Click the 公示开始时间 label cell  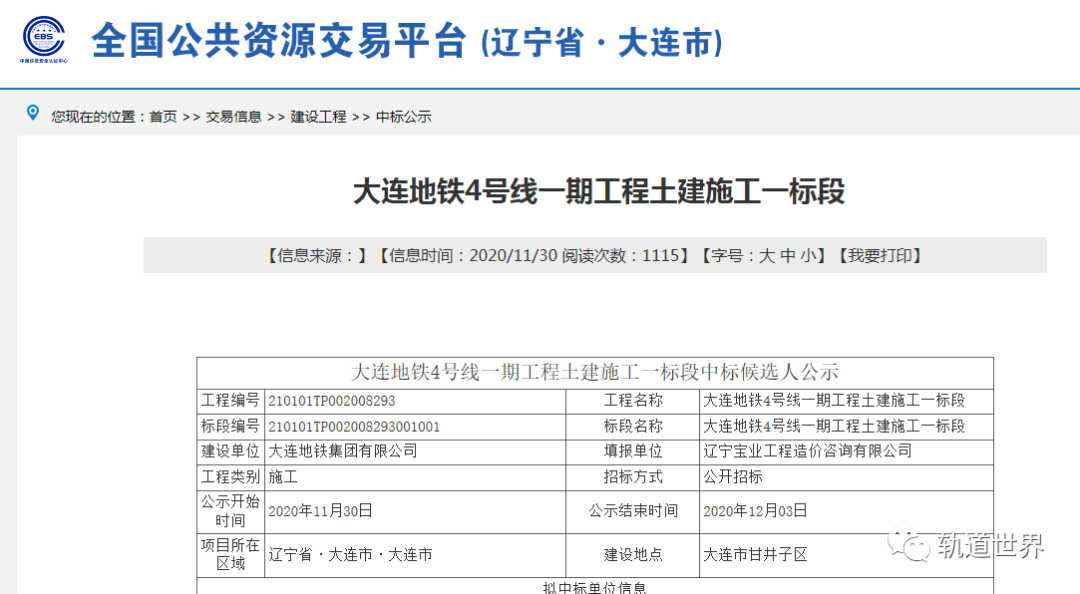(x=231, y=511)
